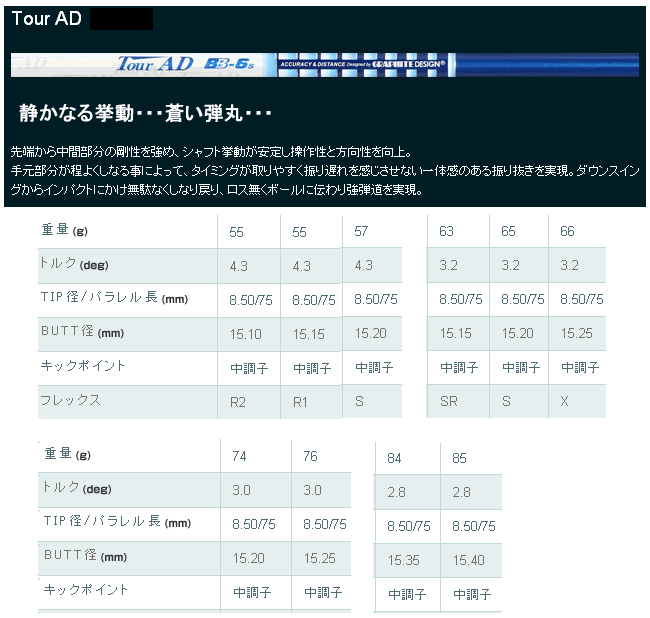Click the BUTT diameter cell '15.35'
This screenshot has width=650, height=618.
(x=404, y=560)
